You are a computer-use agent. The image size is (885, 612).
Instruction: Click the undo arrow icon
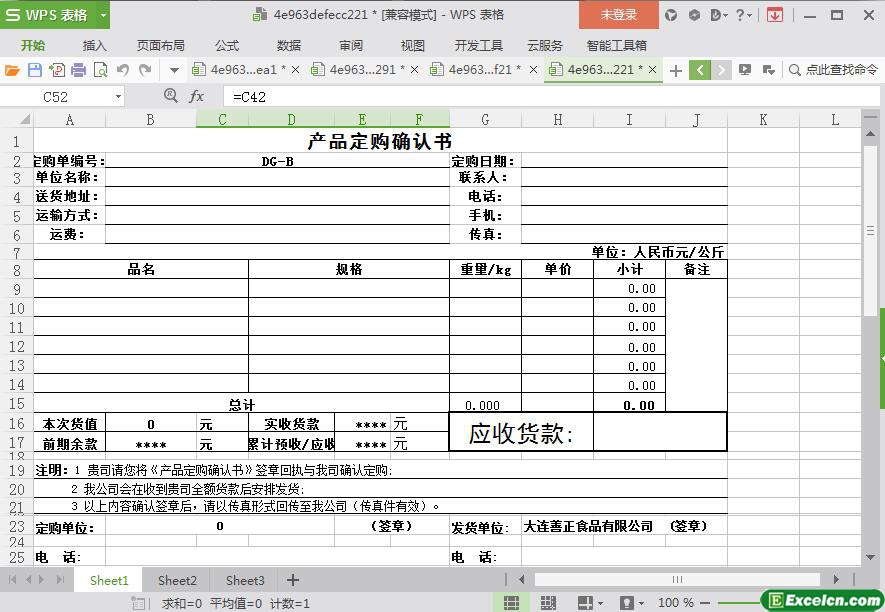click(123, 70)
